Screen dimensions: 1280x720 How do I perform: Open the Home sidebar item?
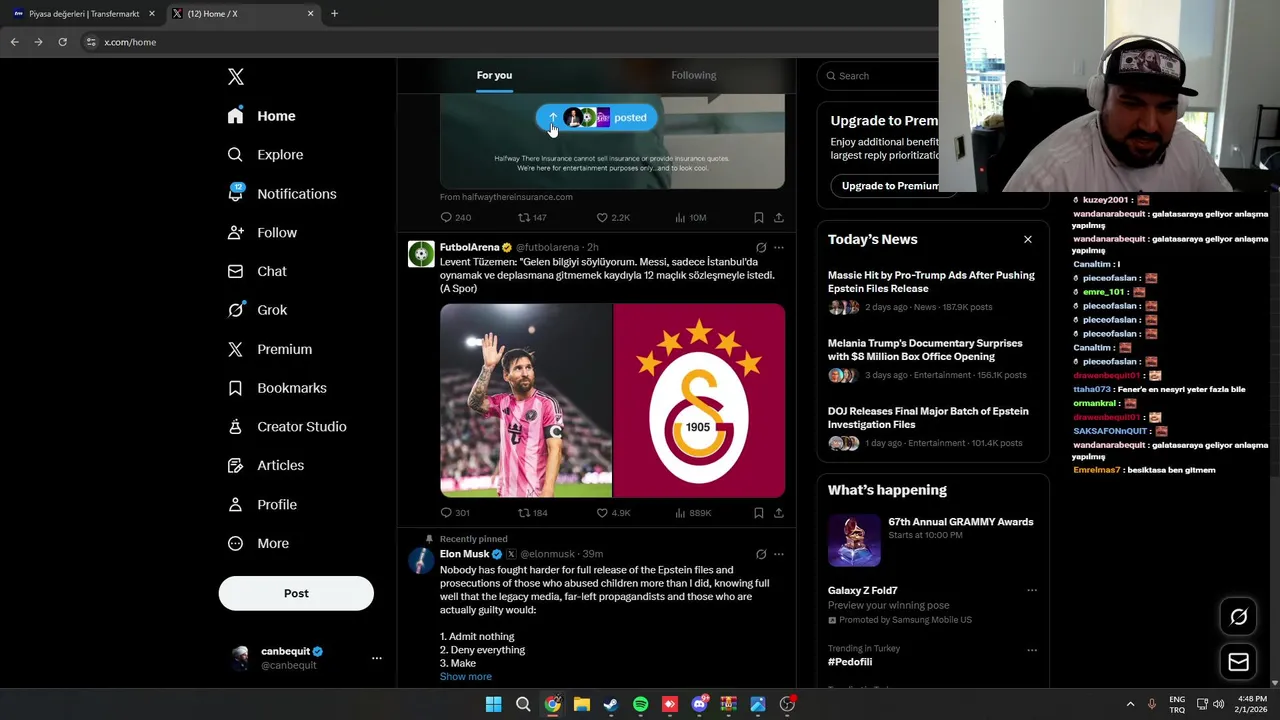(262, 116)
